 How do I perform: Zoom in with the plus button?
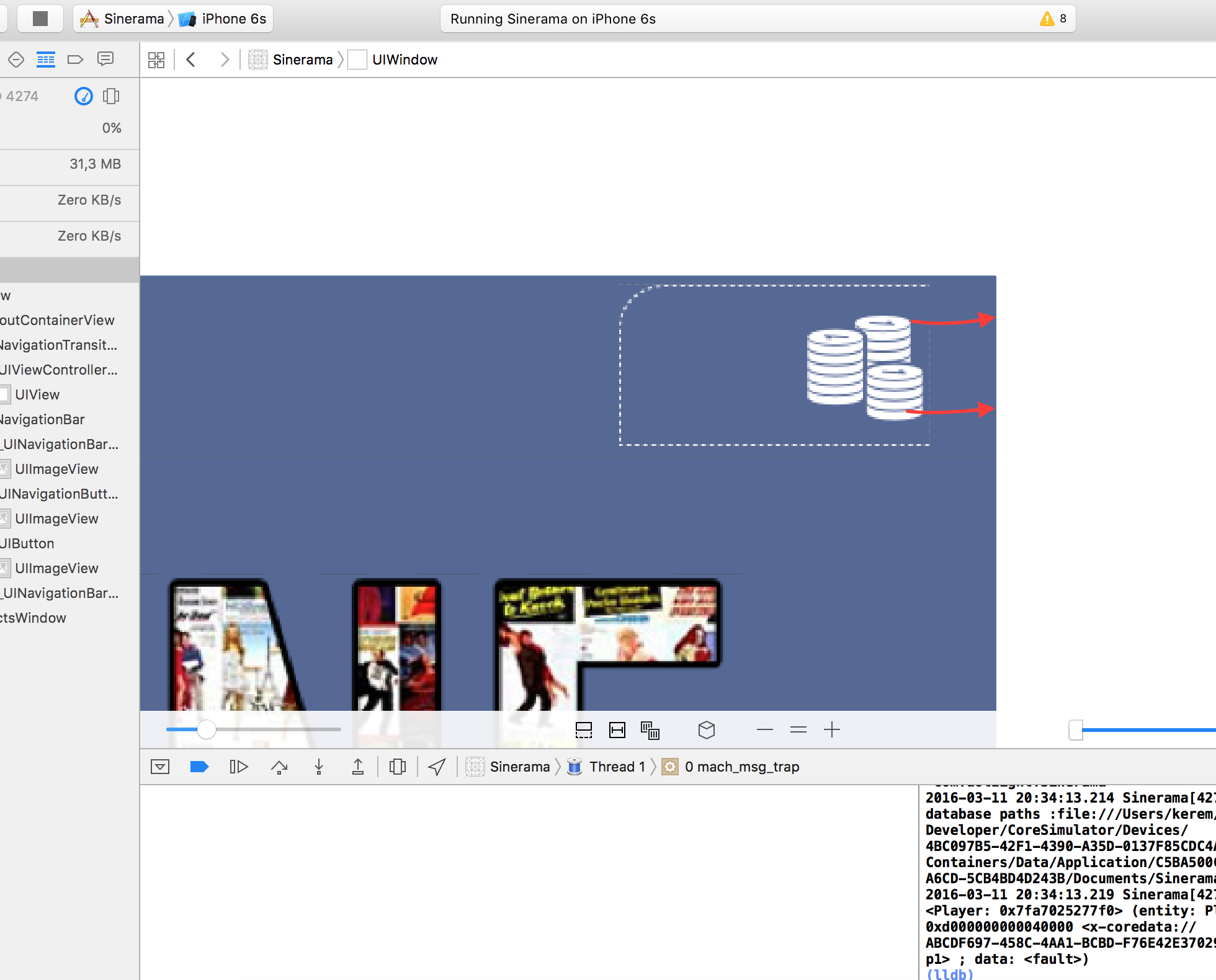tap(832, 730)
